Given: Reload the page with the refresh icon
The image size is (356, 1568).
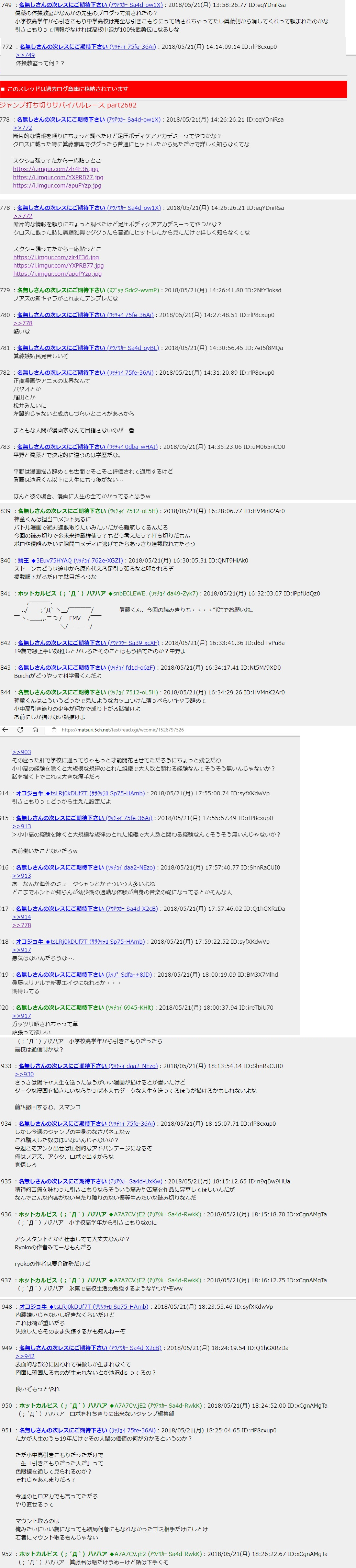Looking at the screenshot, I should tap(20, 730).
